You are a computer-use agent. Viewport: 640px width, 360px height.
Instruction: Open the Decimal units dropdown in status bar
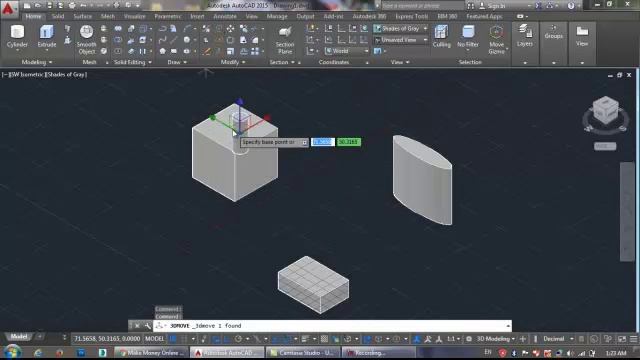coord(558,339)
